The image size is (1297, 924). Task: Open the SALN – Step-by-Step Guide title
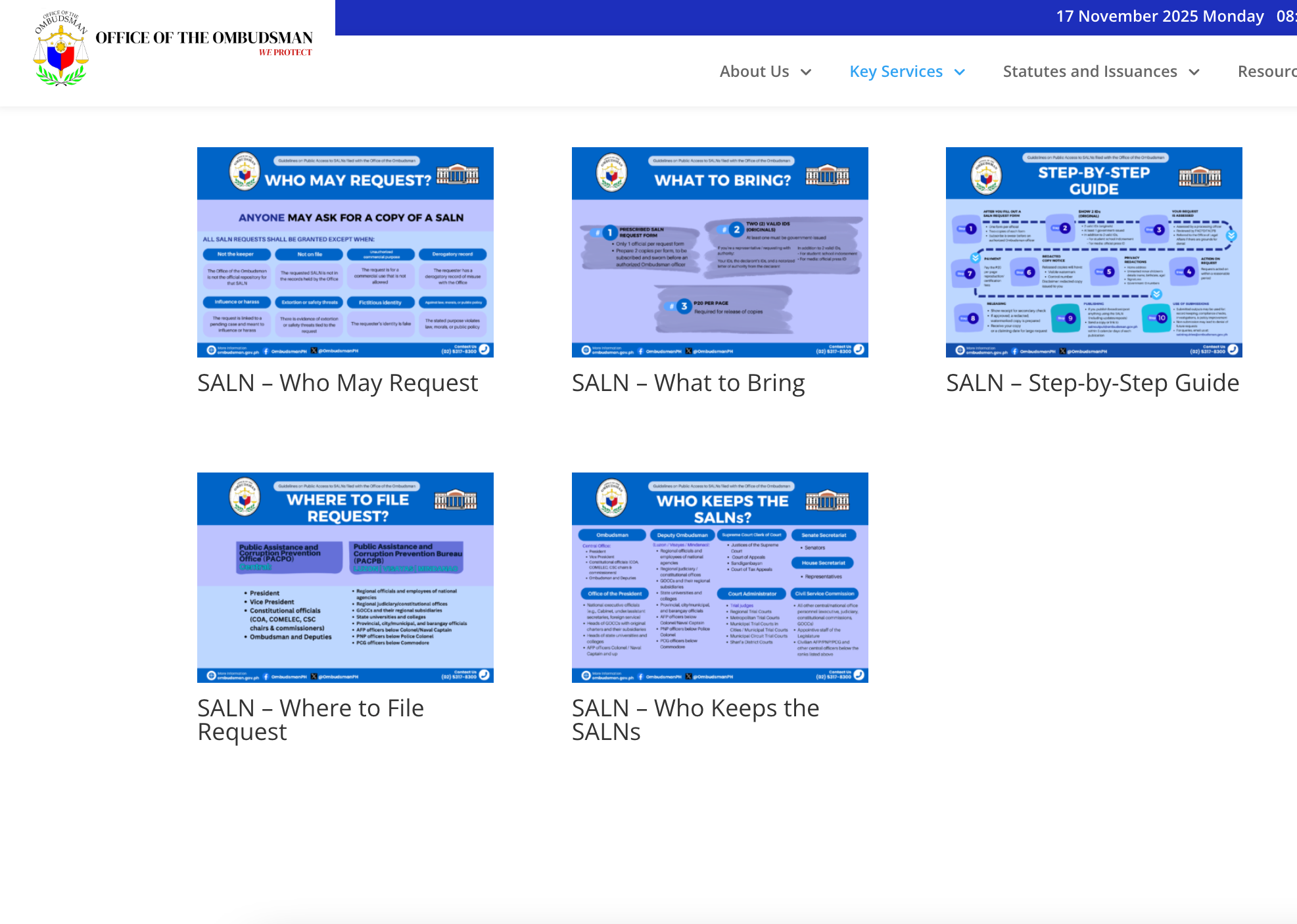coord(1092,383)
